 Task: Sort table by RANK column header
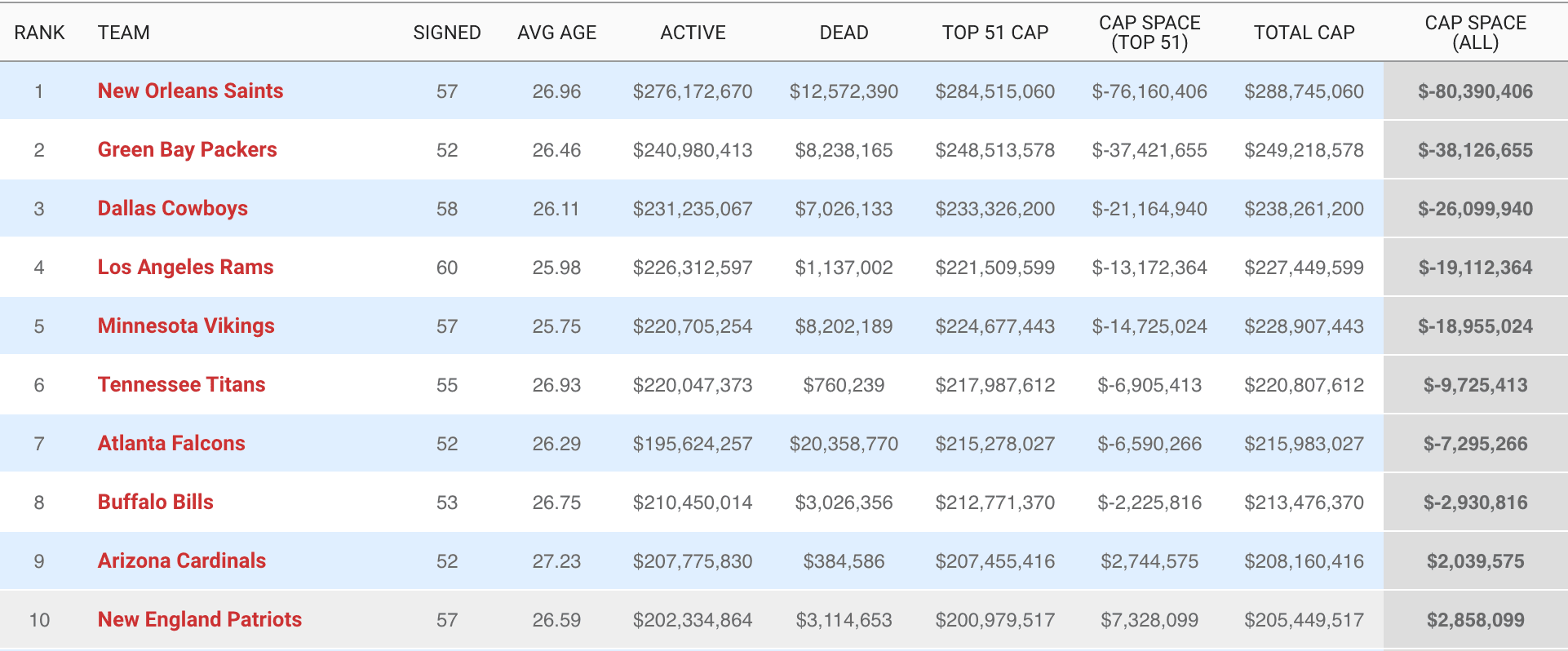[x=39, y=33]
